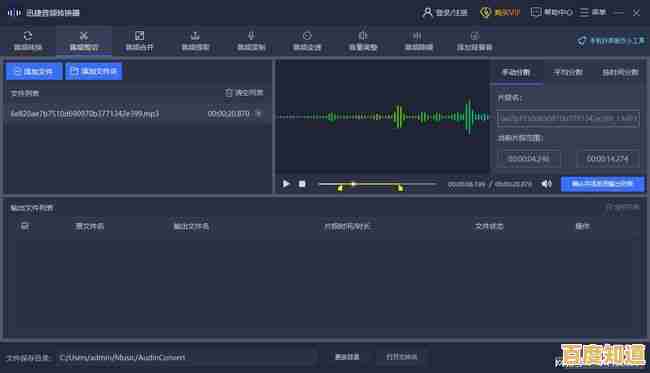This screenshot has height=373, width=650.
Task: Remove the mp3 file using its X icon
Action: coord(258,113)
